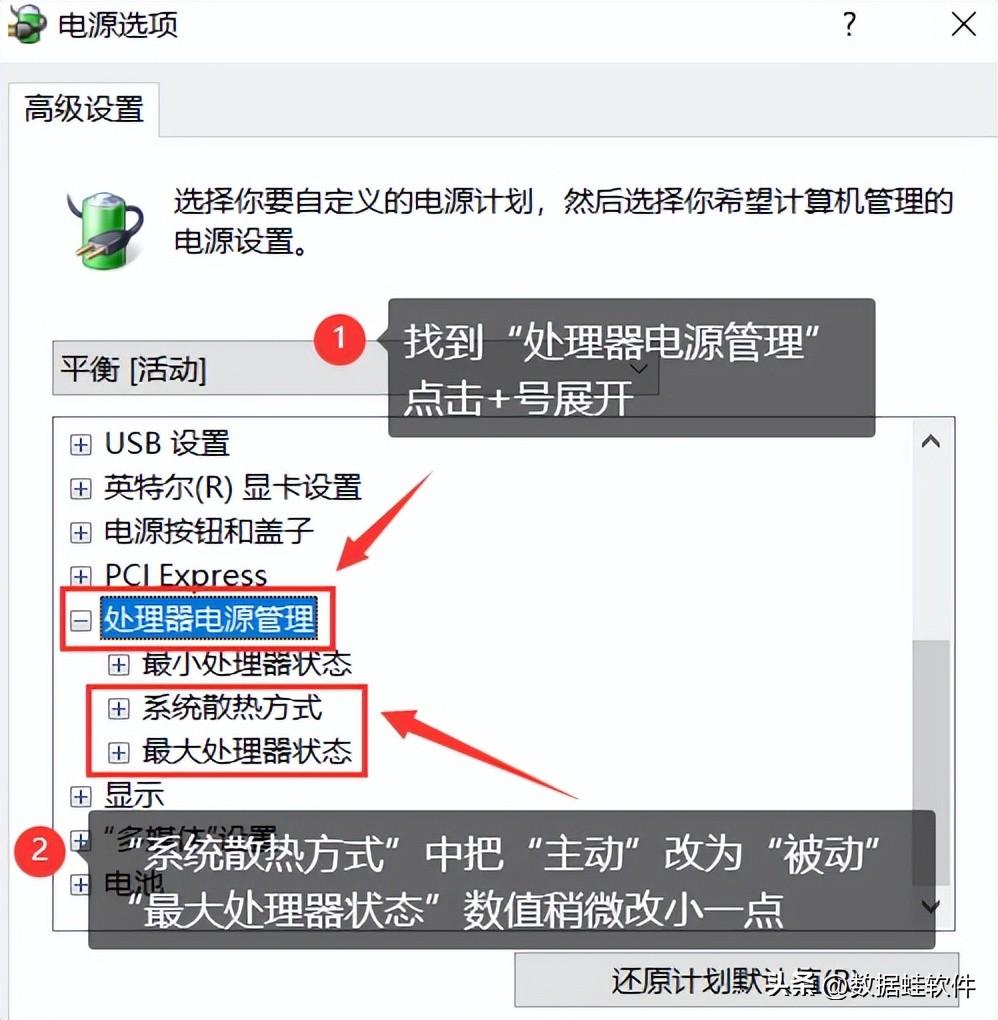The image size is (998, 1020).
Task: Click the green battery plug icon
Action: coord(105,230)
